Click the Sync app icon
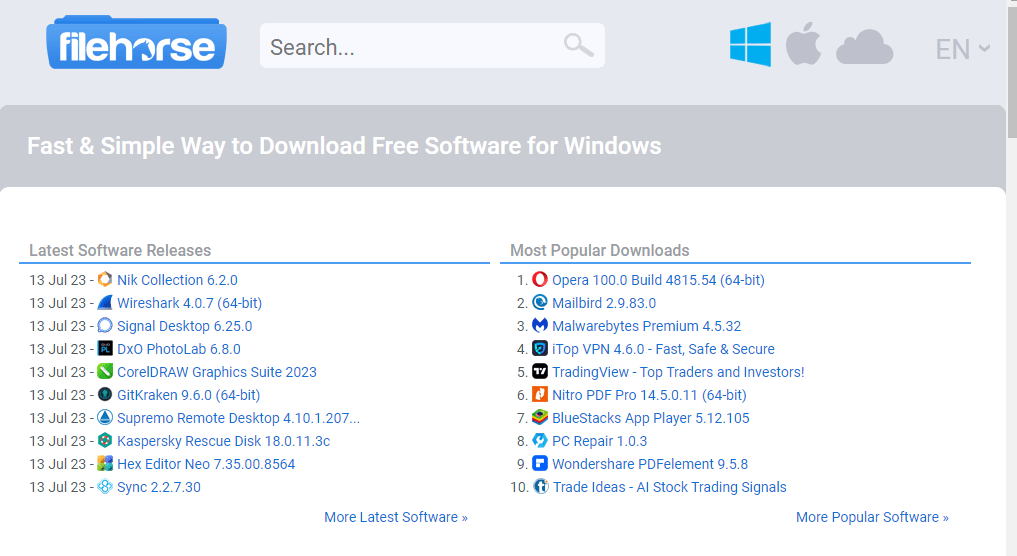The image size is (1017, 556). (x=105, y=487)
